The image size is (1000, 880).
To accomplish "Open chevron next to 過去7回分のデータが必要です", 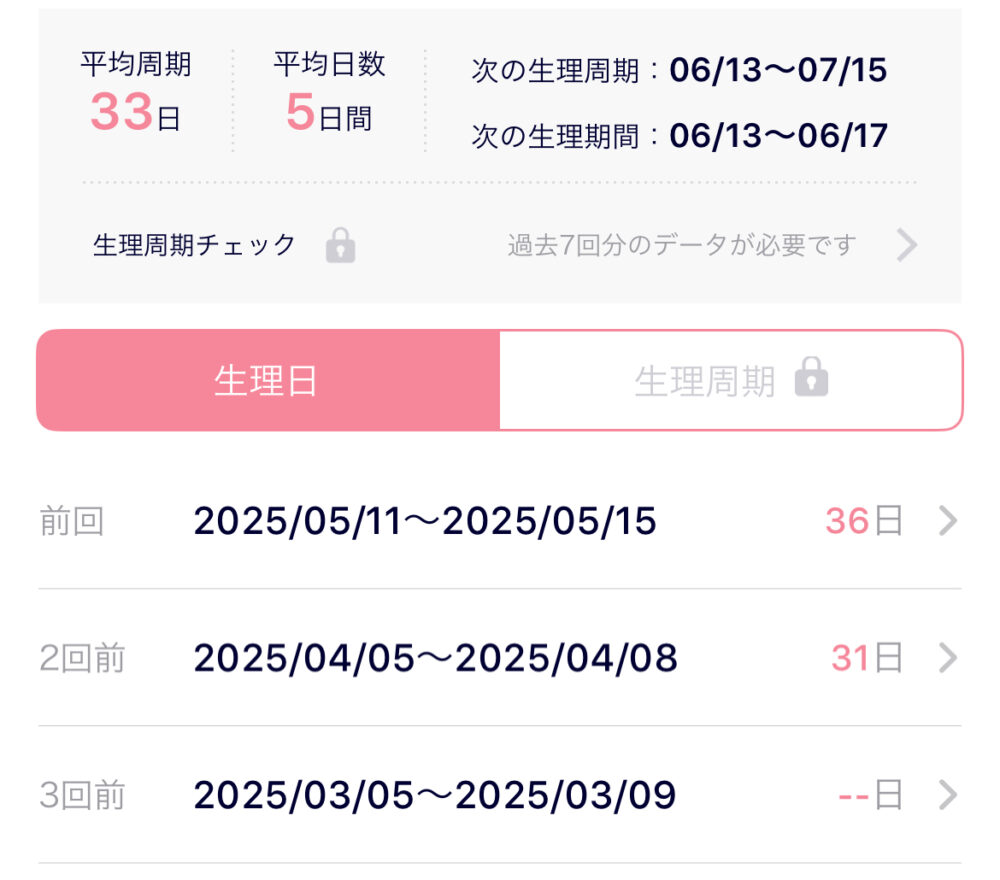I will point(906,245).
